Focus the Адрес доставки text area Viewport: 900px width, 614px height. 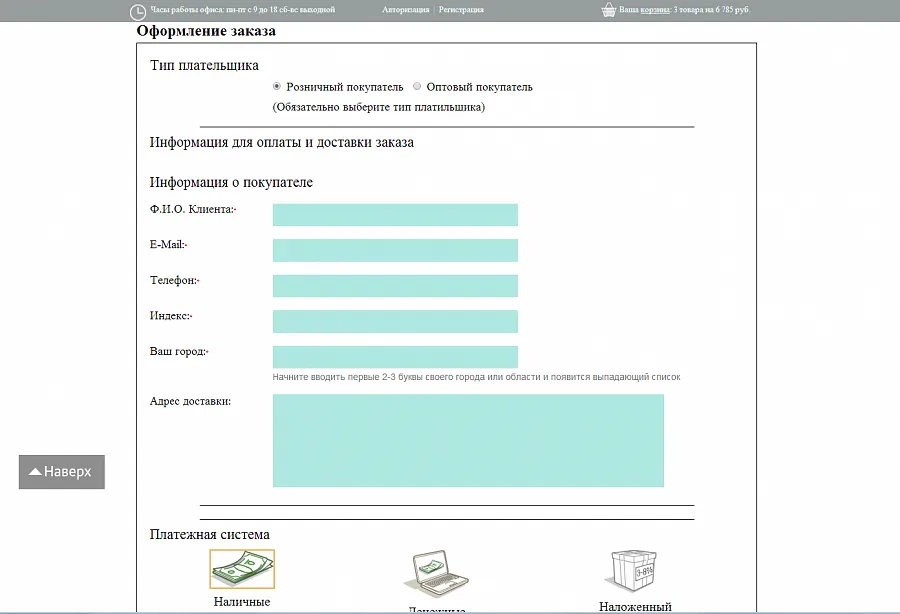coord(468,441)
